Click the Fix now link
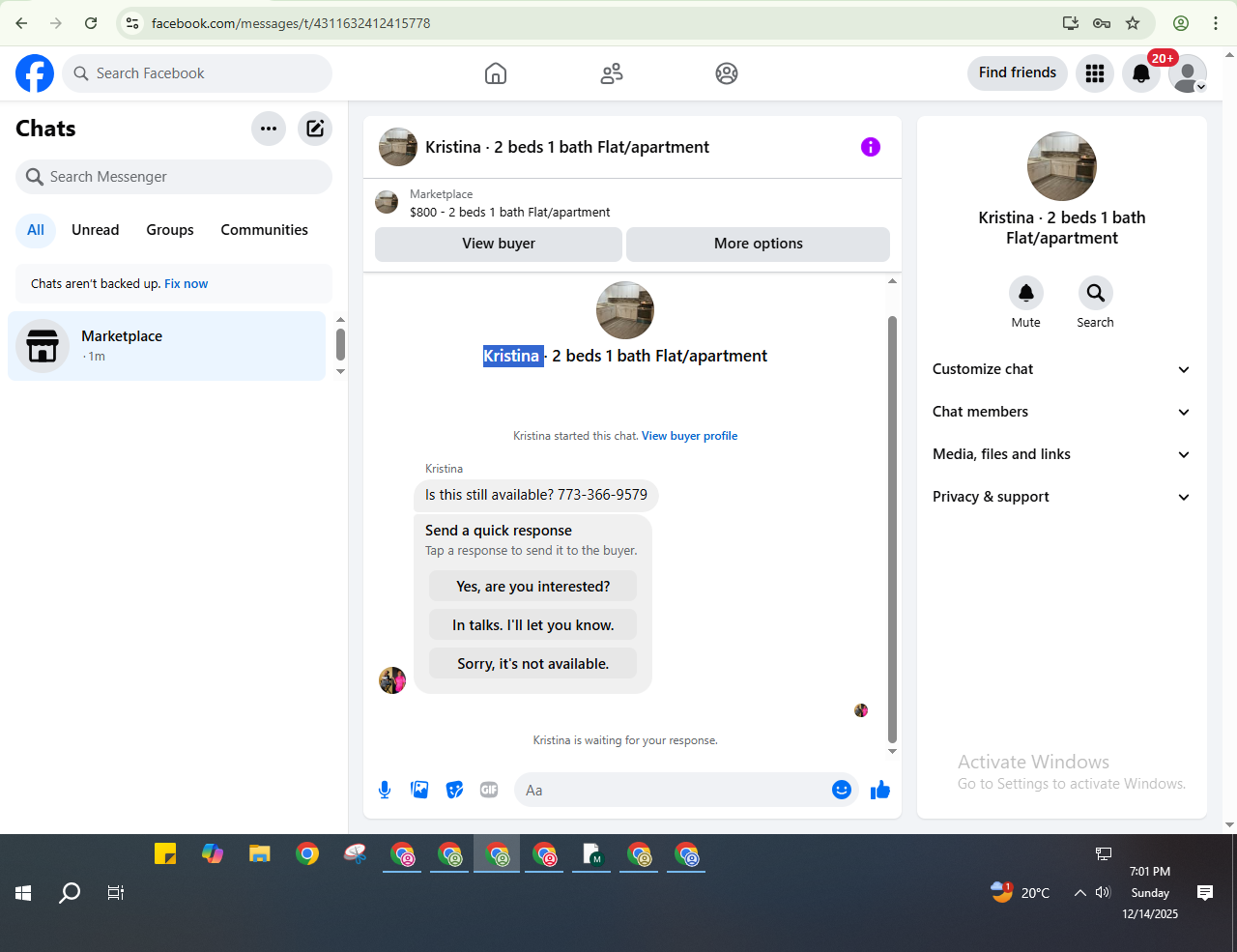 point(187,283)
